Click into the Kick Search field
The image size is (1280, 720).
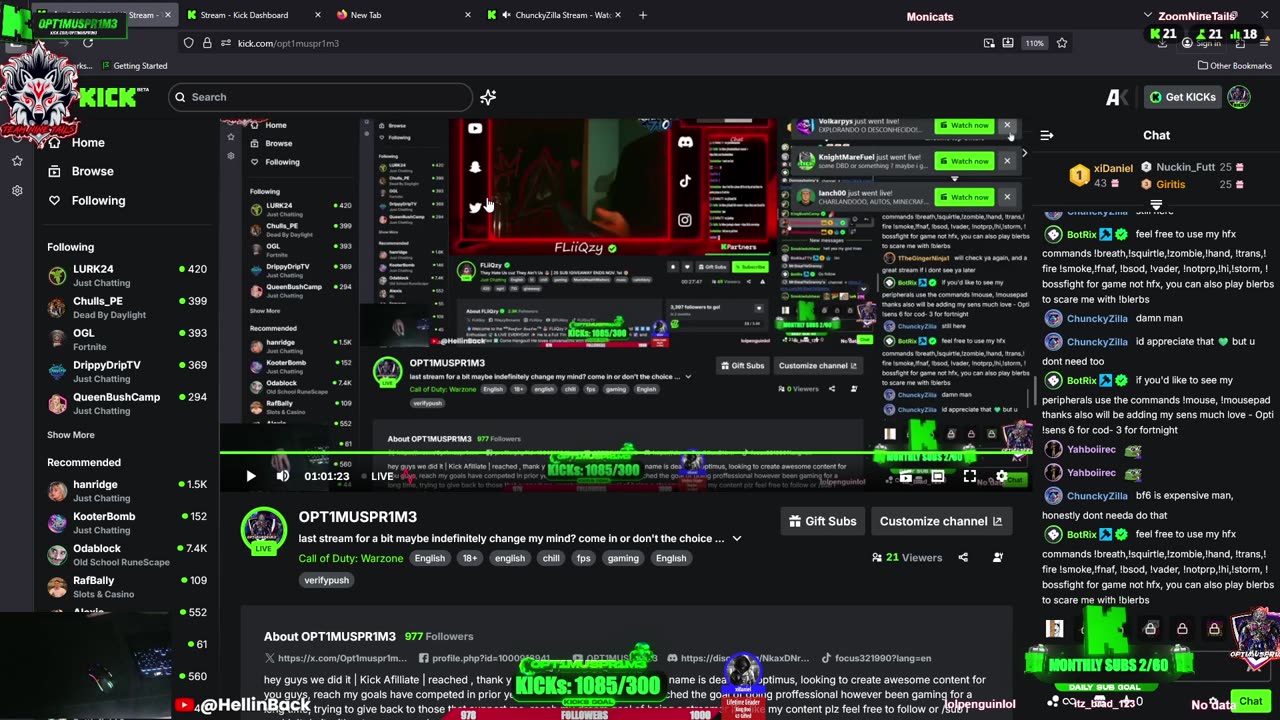(x=320, y=97)
